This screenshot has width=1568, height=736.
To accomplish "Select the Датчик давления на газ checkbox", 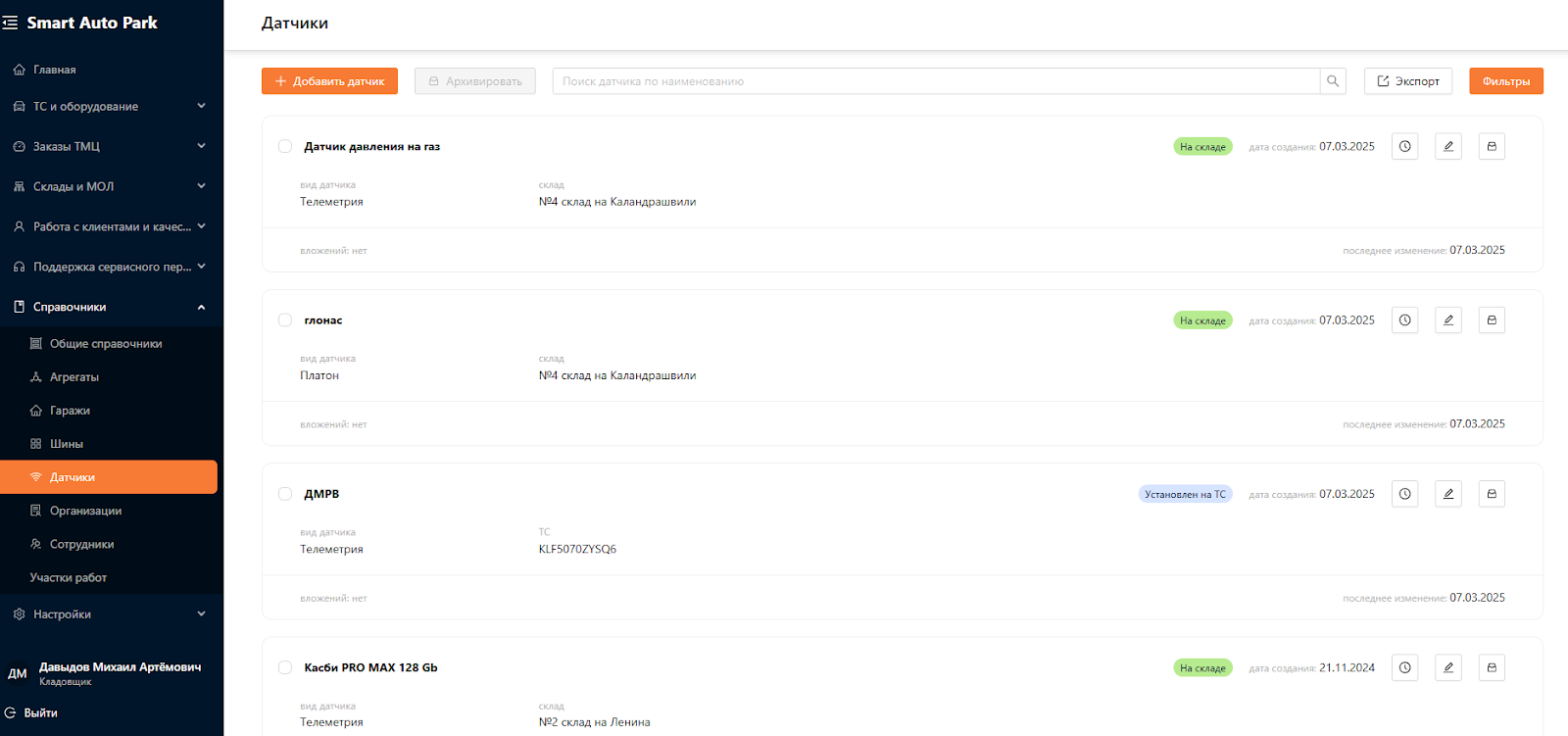I will tap(285, 147).
